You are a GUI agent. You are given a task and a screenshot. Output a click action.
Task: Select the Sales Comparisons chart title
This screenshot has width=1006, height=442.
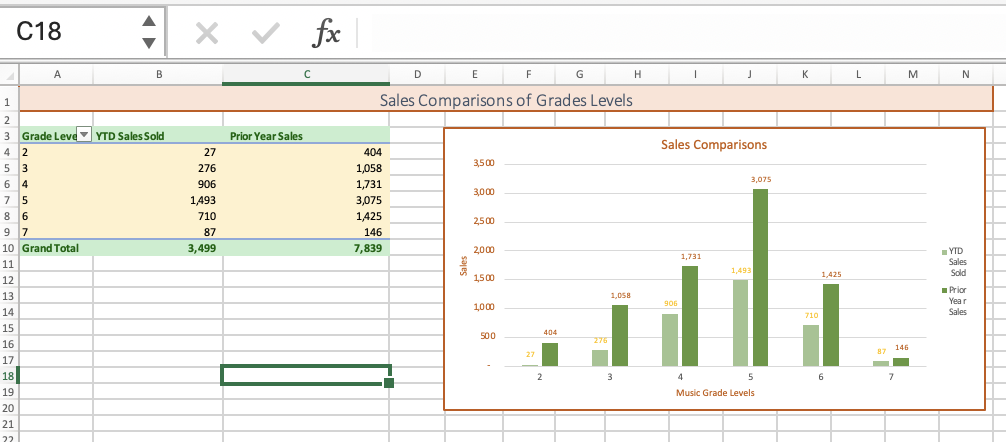coord(714,145)
